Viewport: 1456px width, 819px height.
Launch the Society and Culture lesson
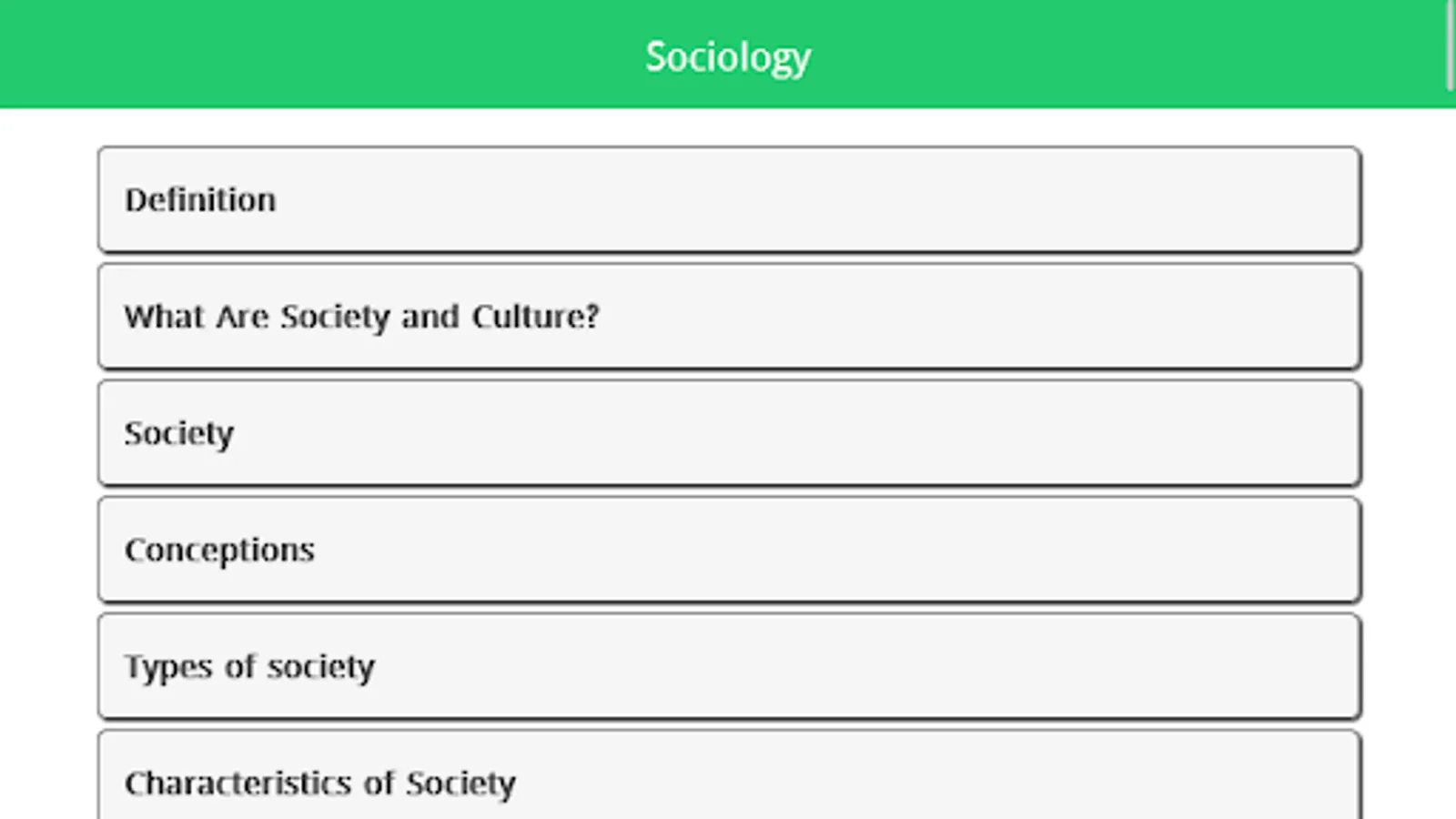click(729, 316)
